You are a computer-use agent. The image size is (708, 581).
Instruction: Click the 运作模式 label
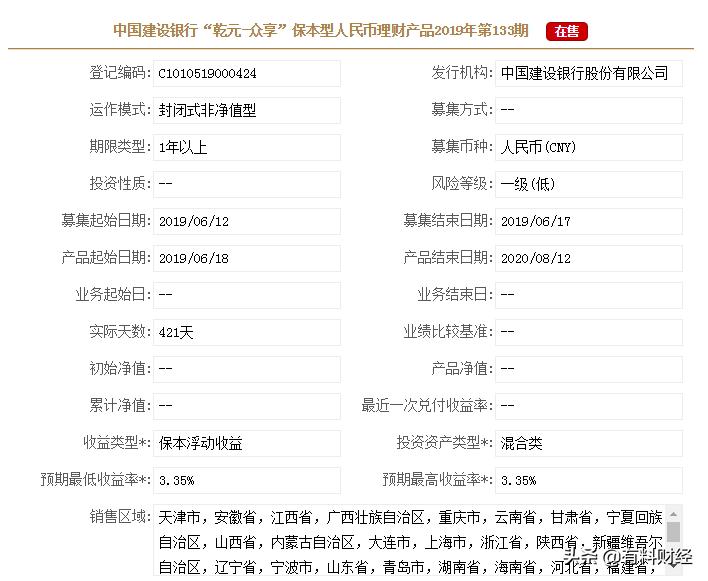point(120,110)
